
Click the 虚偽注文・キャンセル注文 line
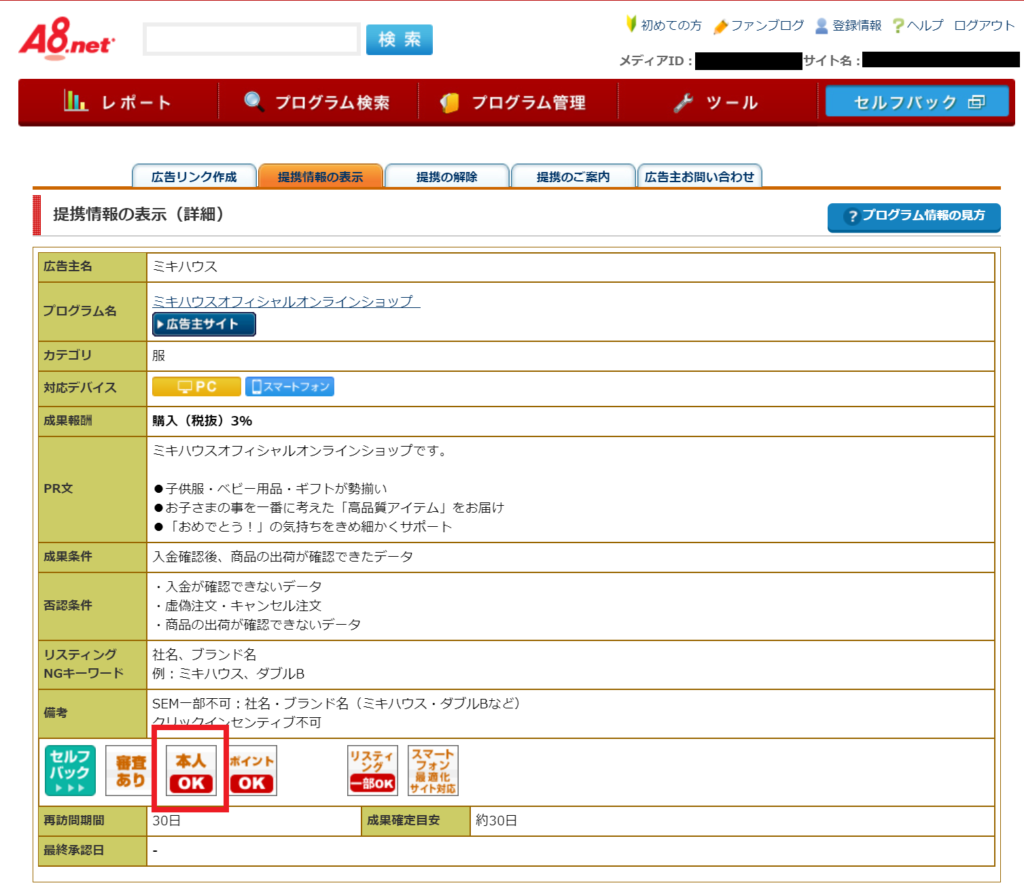point(237,605)
